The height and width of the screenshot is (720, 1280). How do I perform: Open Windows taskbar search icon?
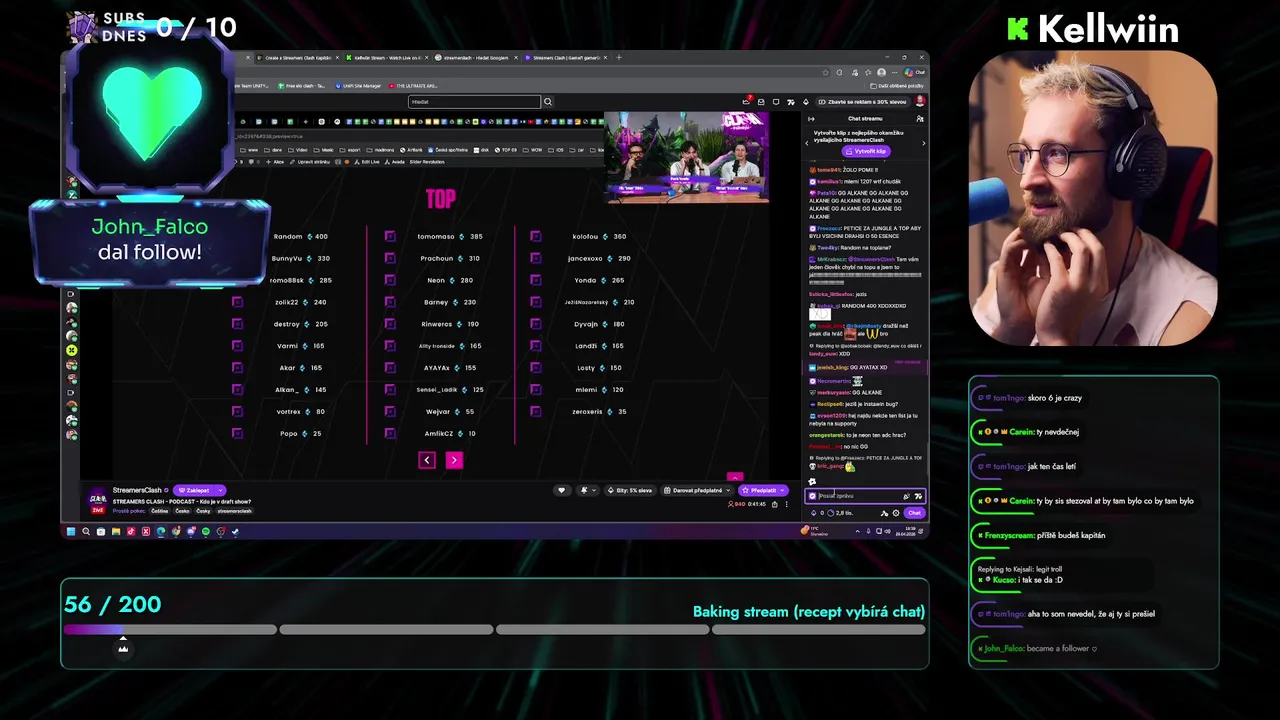click(x=85, y=531)
